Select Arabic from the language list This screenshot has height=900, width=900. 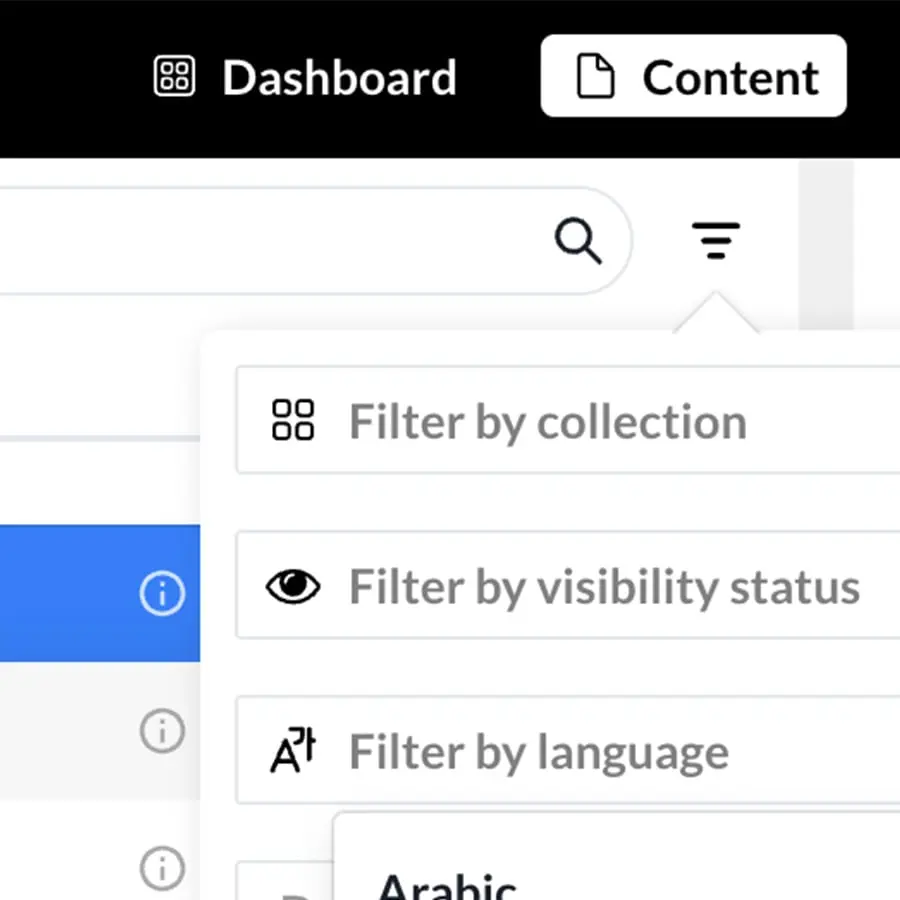click(x=447, y=884)
